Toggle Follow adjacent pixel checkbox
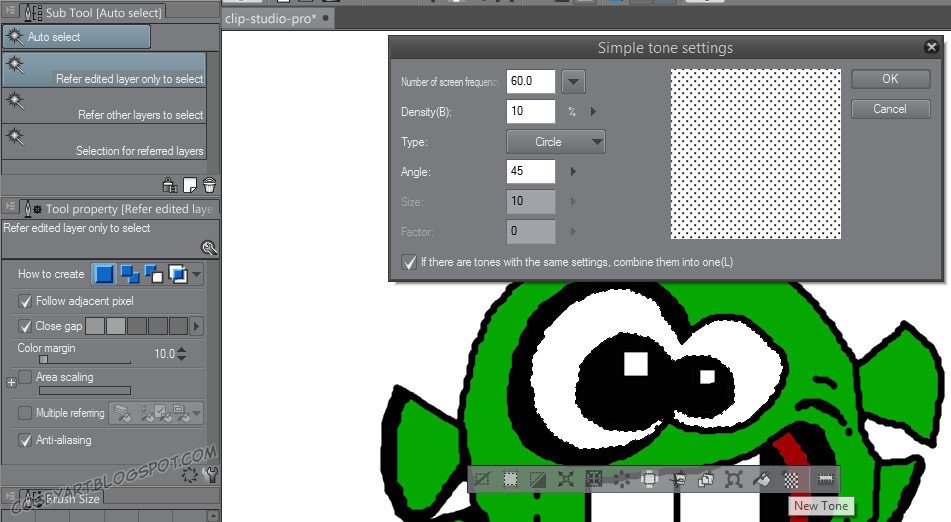Viewport: 951px width, 522px height. coord(25,301)
